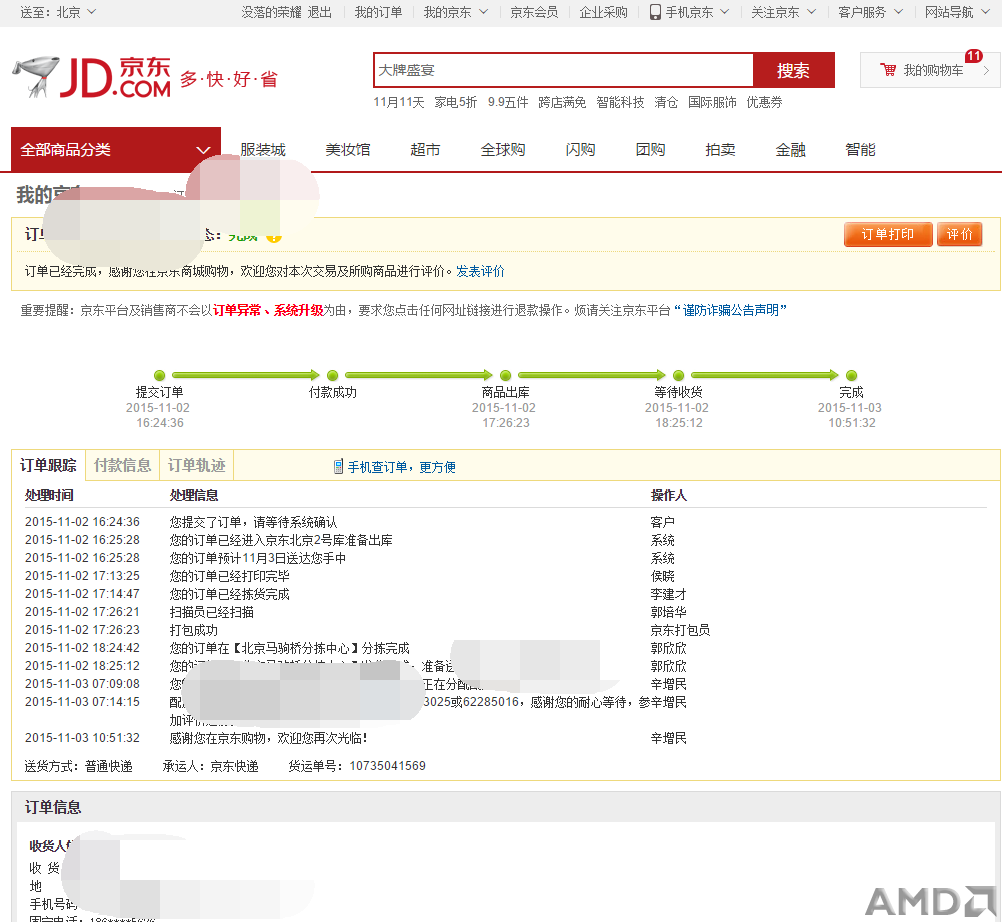Screen dimensions: 1002x922
Task: Open the 全部商品分类 category menu
Action: (x=116, y=150)
